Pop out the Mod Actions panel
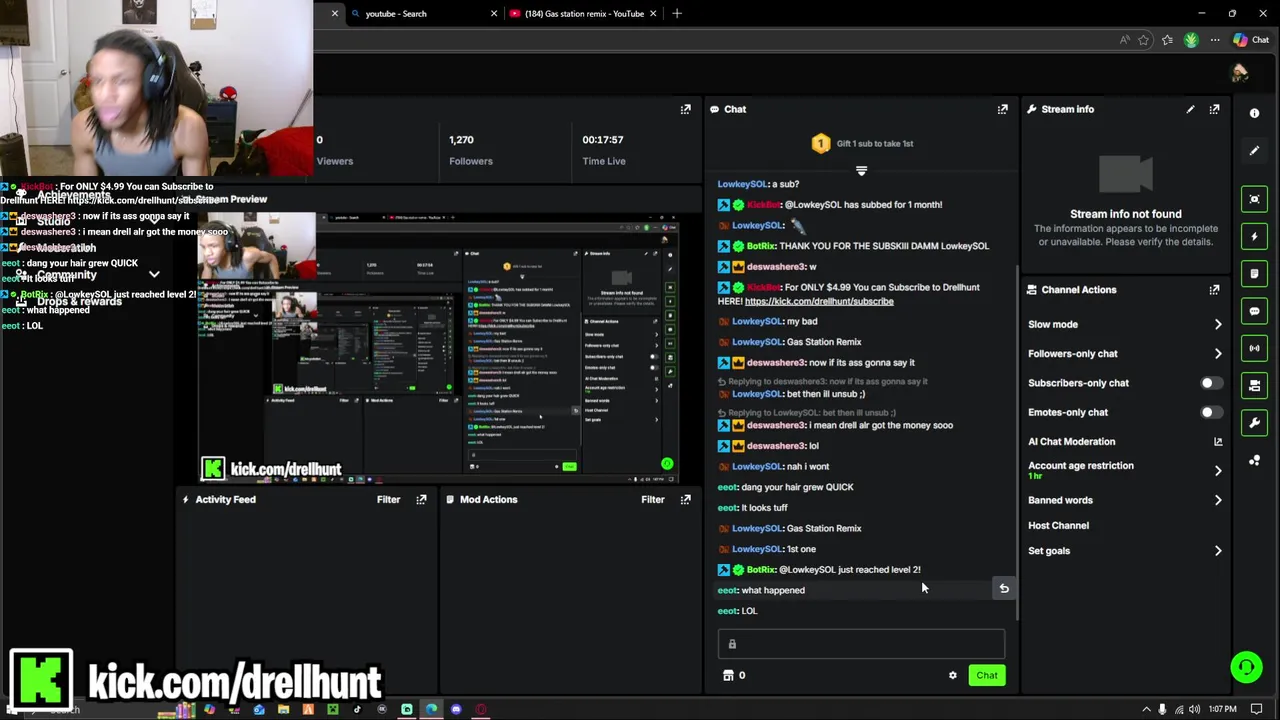The height and width of the screenshot is (720, 1280). (685, 499)
